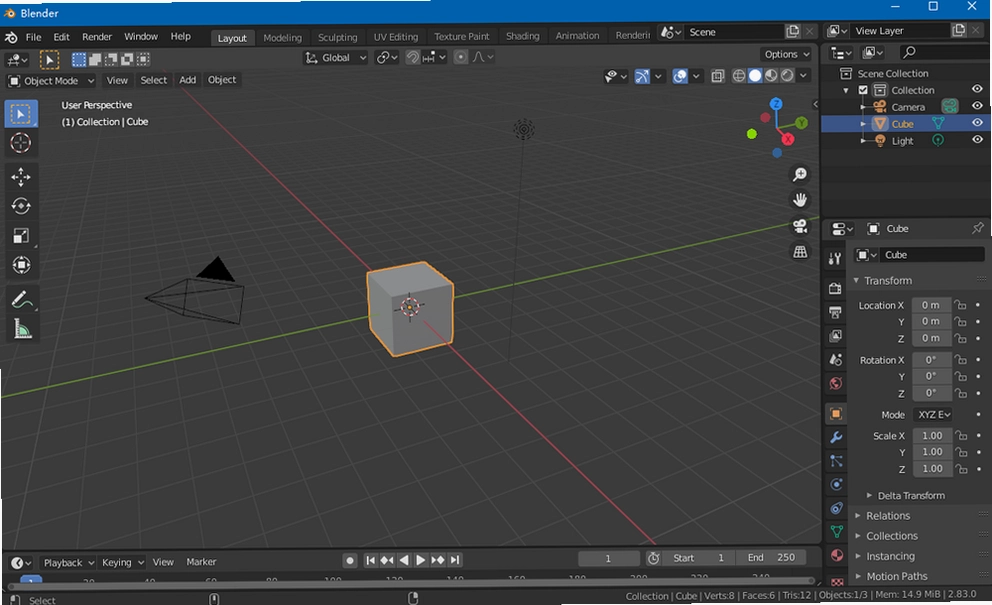Select the 3D Cursor tool
The image size is (992, 605).
(x=21, y=143)
